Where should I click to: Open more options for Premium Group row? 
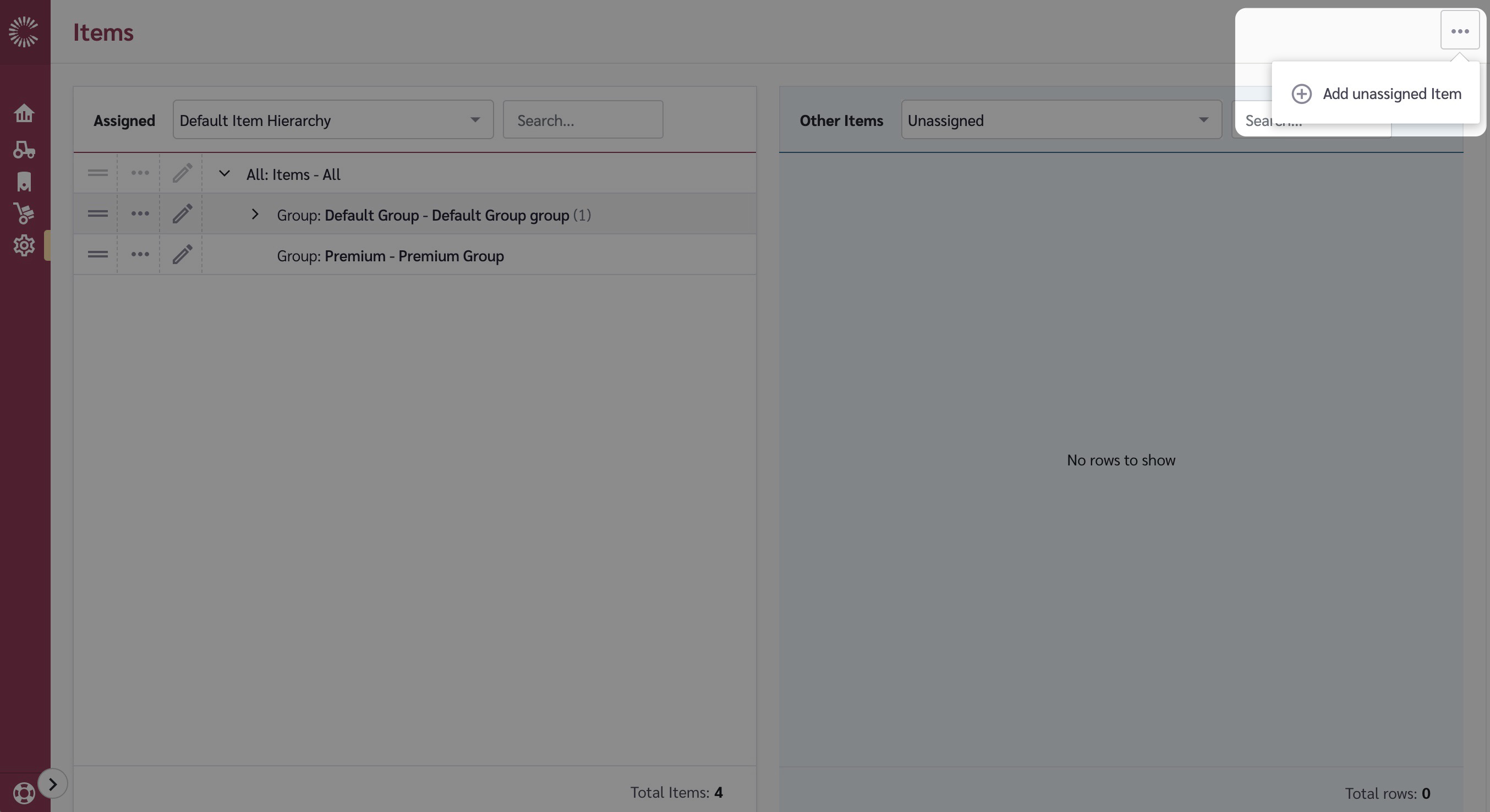[139, 255]
